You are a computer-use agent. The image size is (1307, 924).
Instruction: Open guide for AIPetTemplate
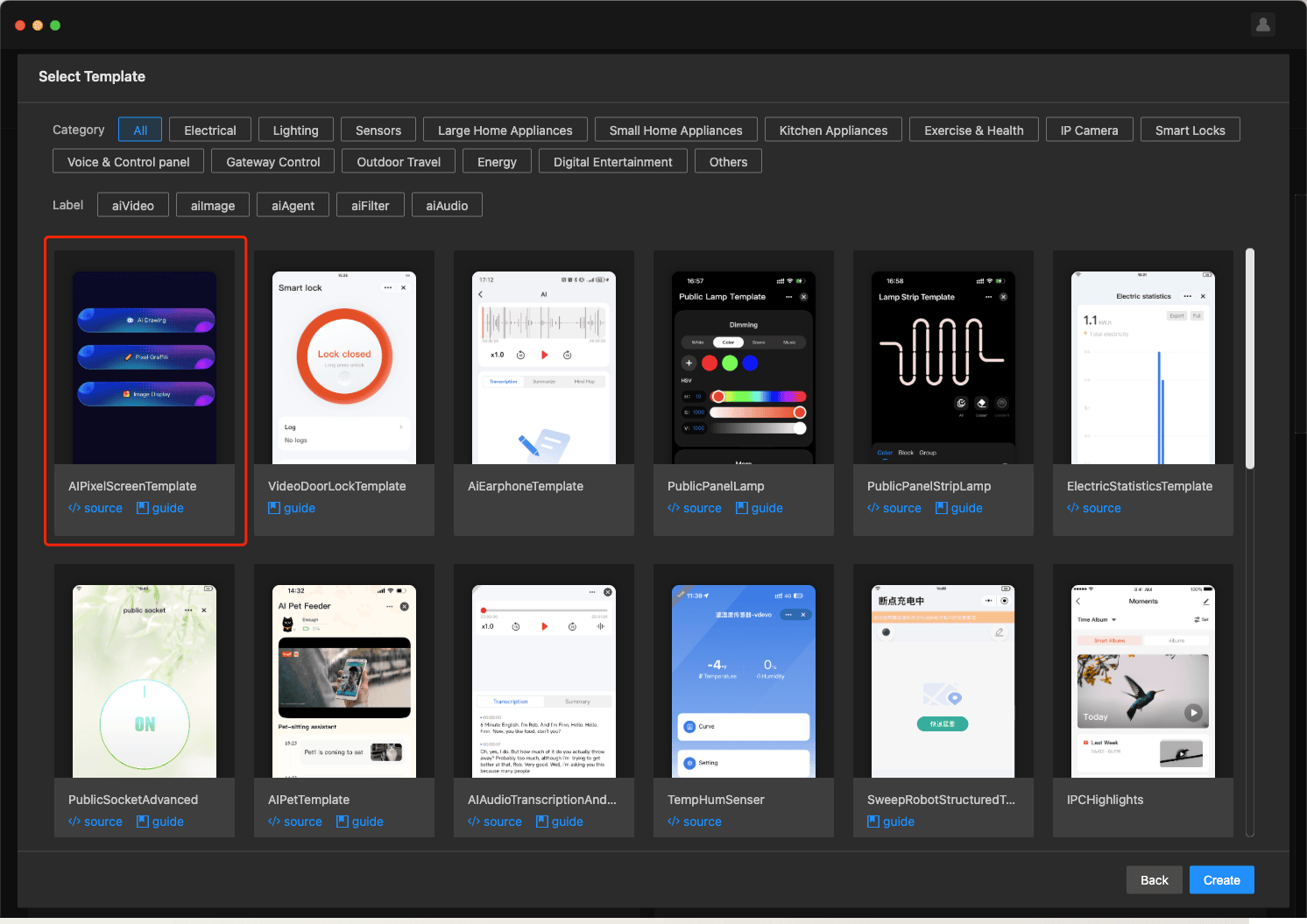[x=359, y=822]
